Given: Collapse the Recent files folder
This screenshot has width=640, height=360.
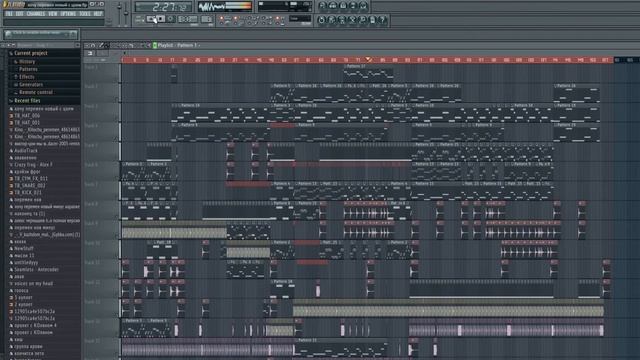Looking at the screenshot, I should click(x=27, y=100).
